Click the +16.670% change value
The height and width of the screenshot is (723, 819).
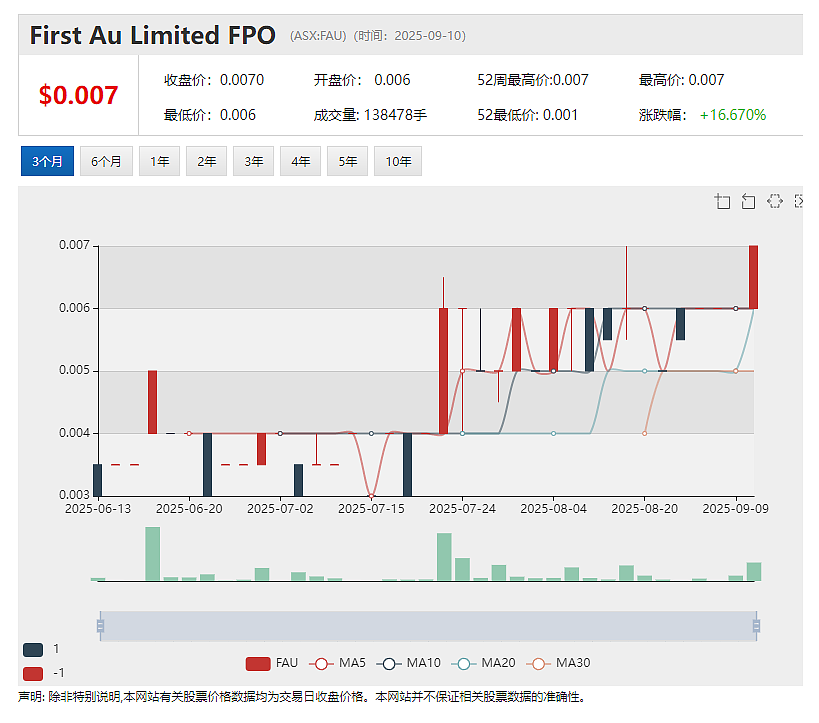[x=733, y=115]
